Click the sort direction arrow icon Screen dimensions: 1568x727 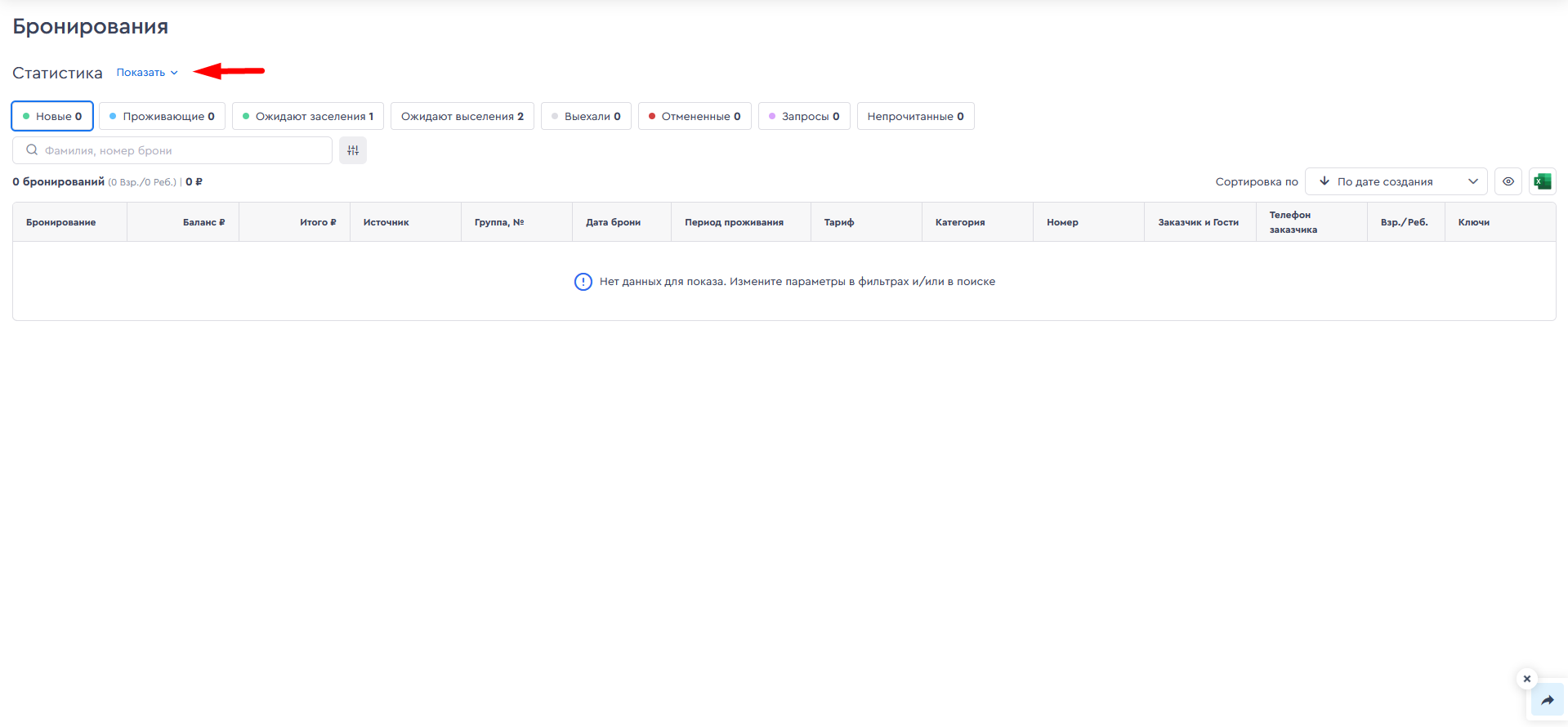1325,181
